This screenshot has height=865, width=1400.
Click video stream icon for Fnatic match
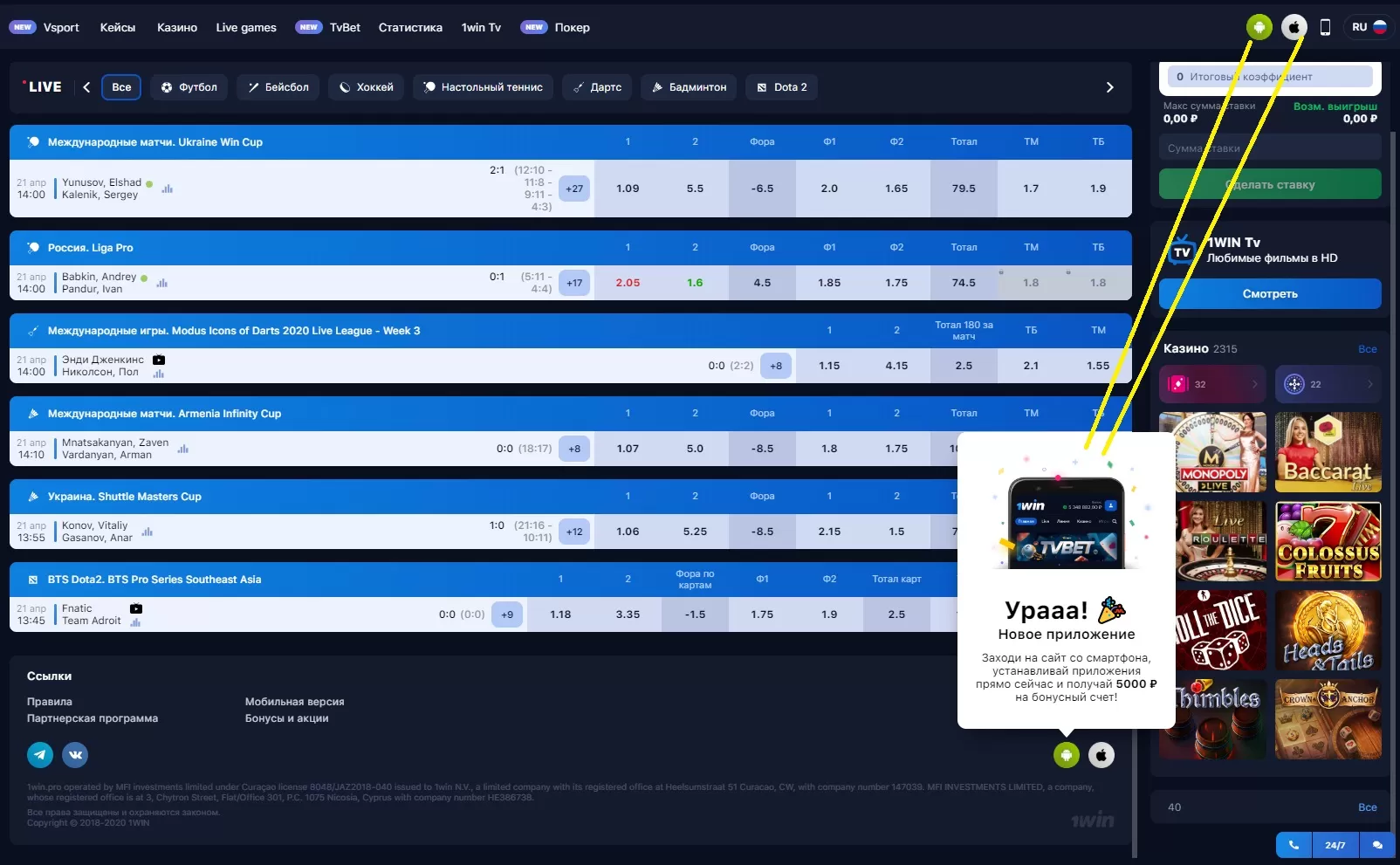(136, 608)
